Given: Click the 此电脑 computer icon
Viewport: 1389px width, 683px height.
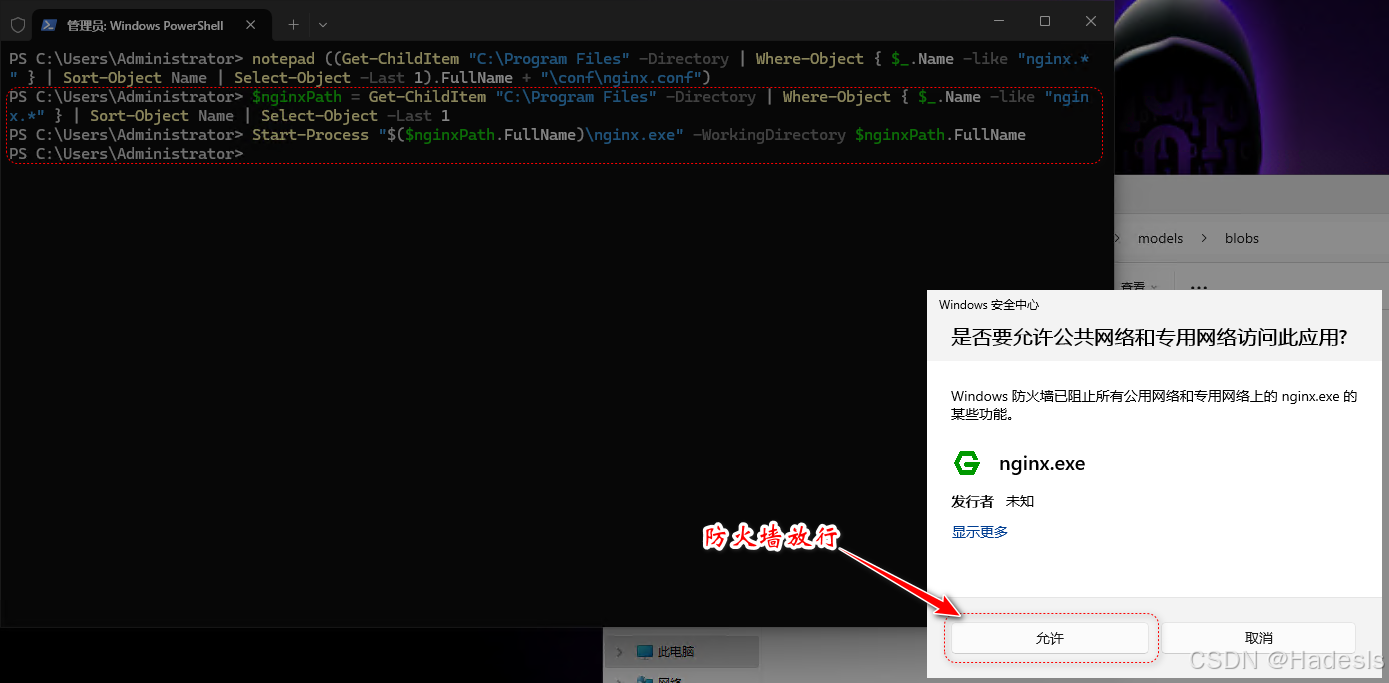Looking at the screenshot, I should pos(645,652).
